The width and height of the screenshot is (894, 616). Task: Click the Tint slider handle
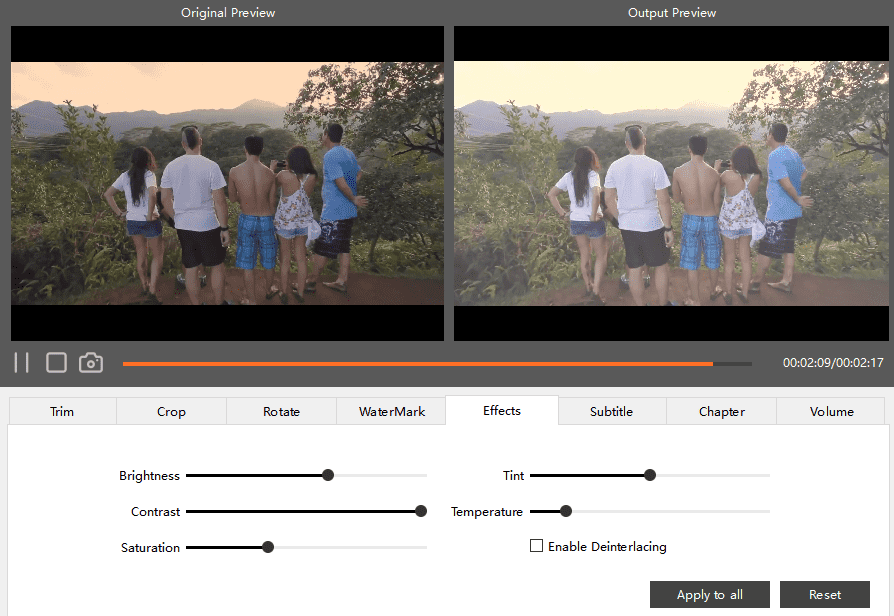650,475
